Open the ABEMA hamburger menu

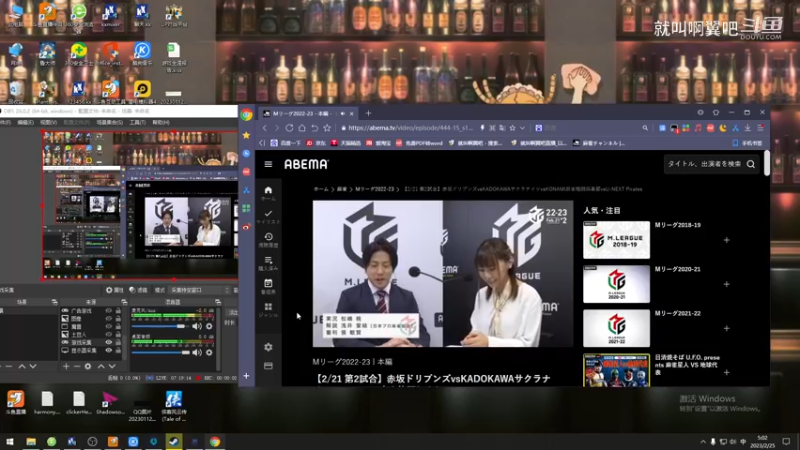tap(268, 164)
